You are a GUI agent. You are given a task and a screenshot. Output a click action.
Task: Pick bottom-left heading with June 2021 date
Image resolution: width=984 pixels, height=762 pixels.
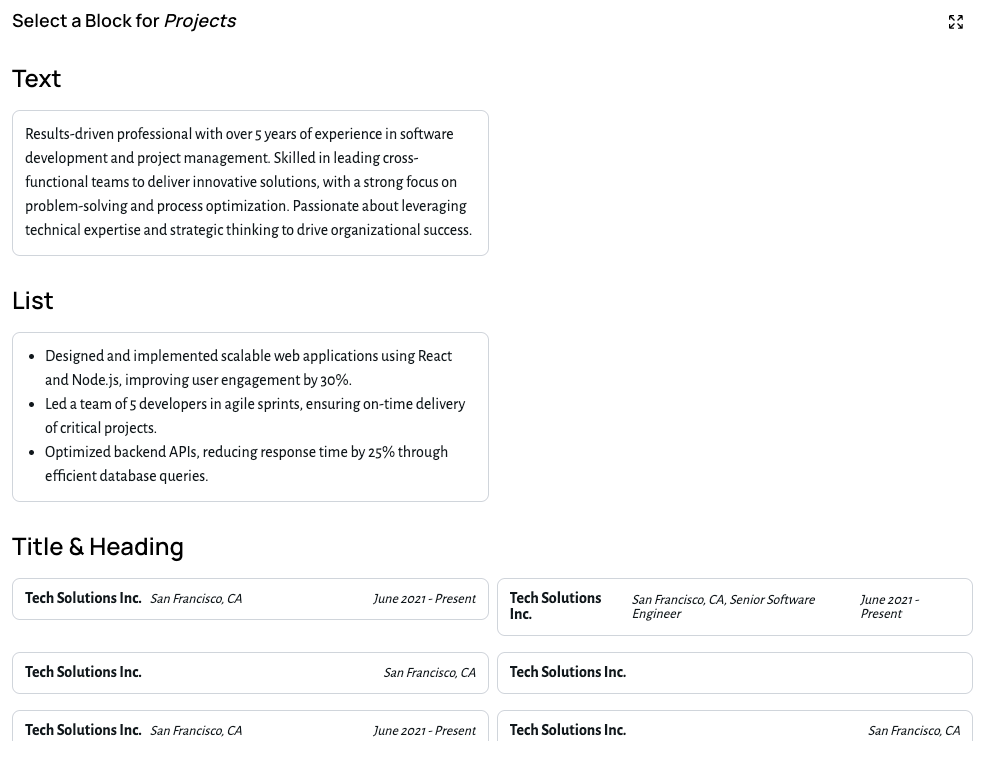click(250, 730)
